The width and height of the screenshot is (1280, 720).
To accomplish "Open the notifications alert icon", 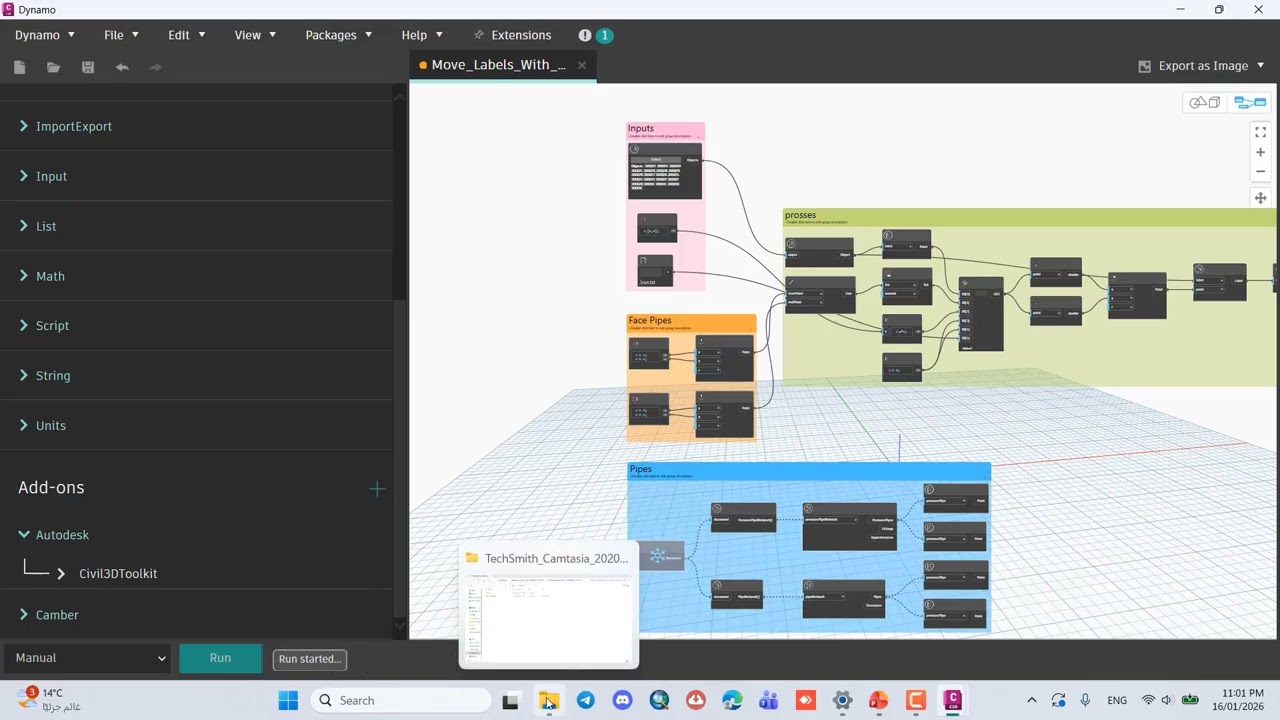I will click(585, 35).
